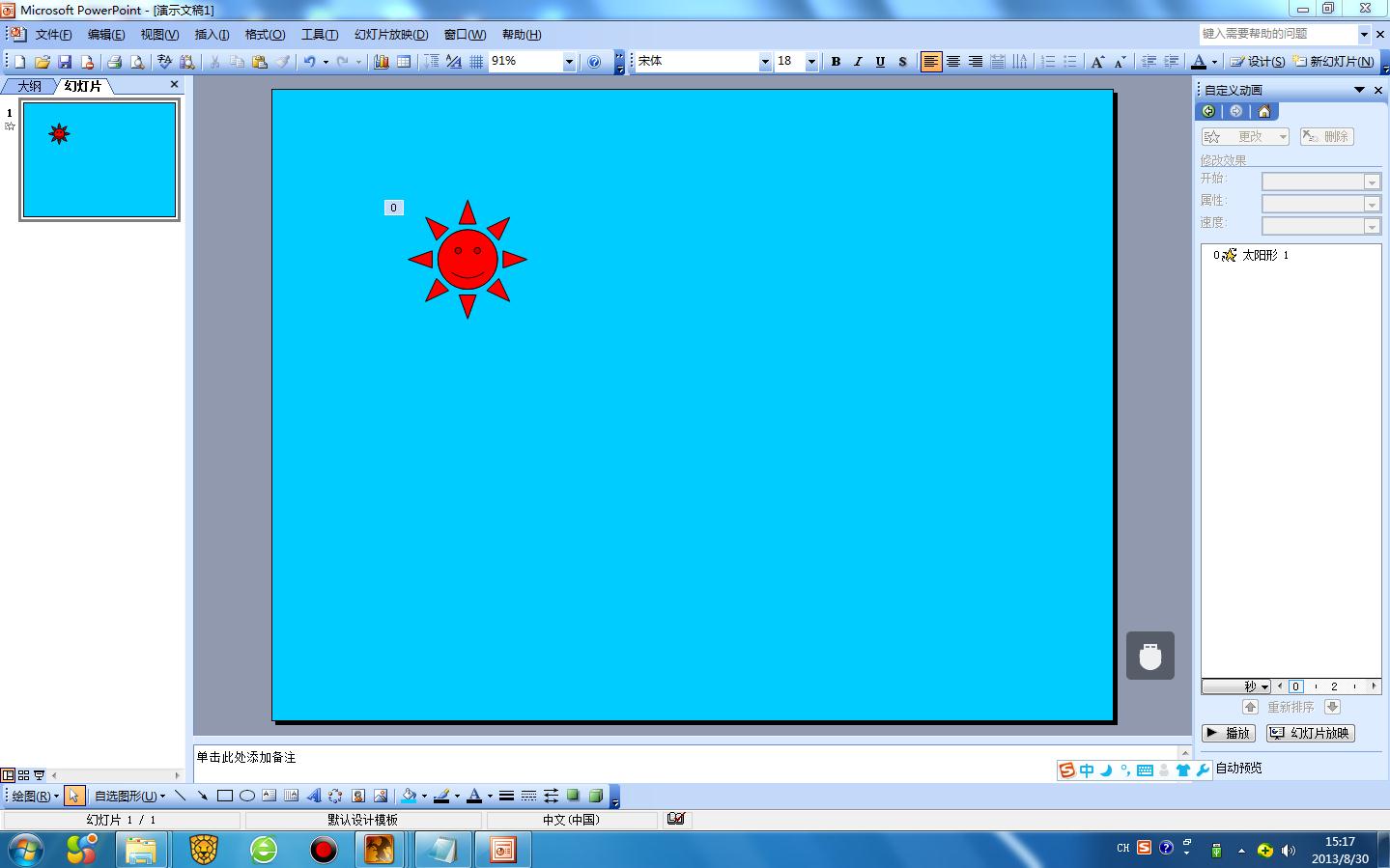Insert a table from the toolbar
This screenshot has width=1390, height=868.
pos(404,62)
